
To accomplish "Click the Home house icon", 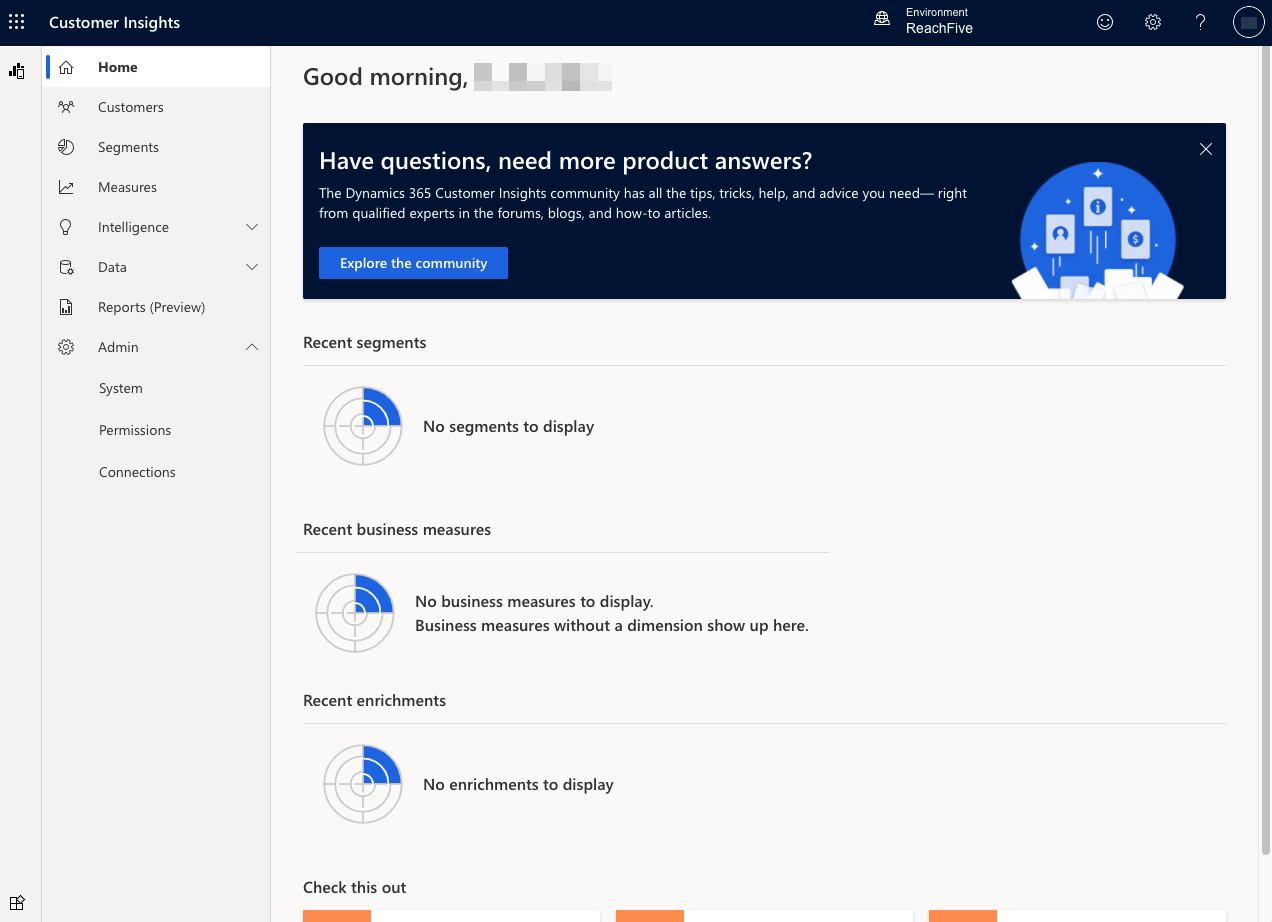I will pyautogui.click(x=66, y=67).
